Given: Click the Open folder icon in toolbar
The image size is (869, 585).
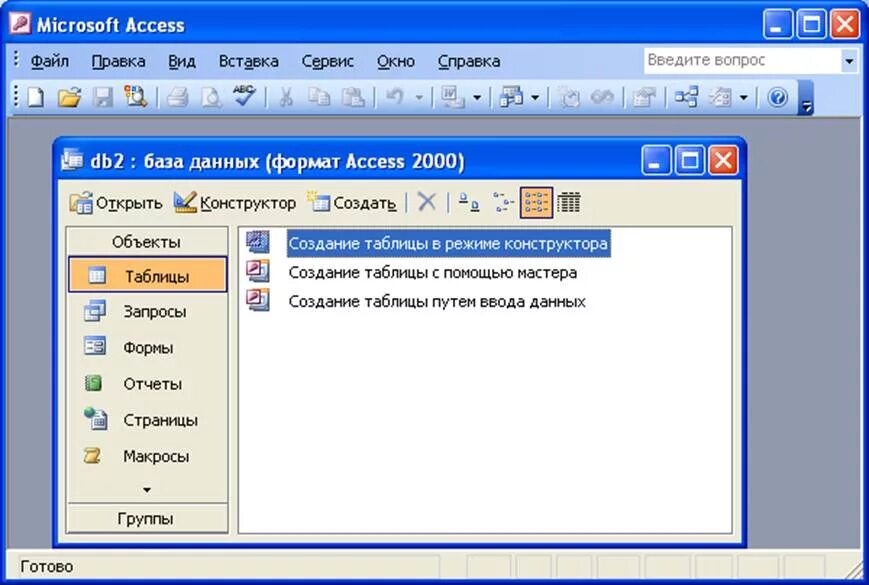Looking at the screenshot, I should click(x=69, y=98).
